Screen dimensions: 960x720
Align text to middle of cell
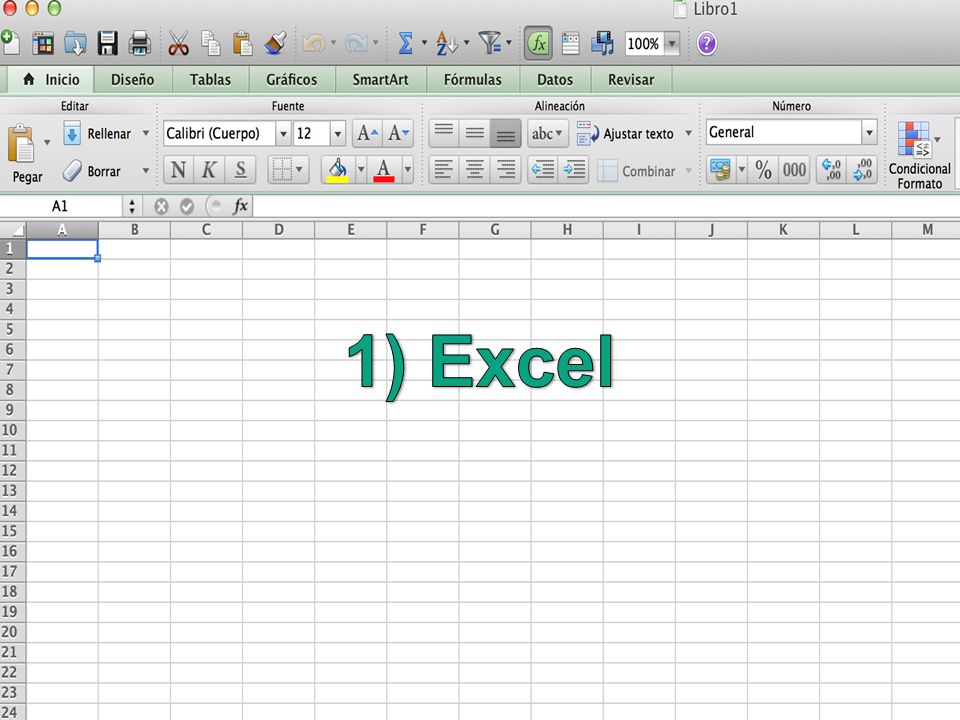coord(474,133)
